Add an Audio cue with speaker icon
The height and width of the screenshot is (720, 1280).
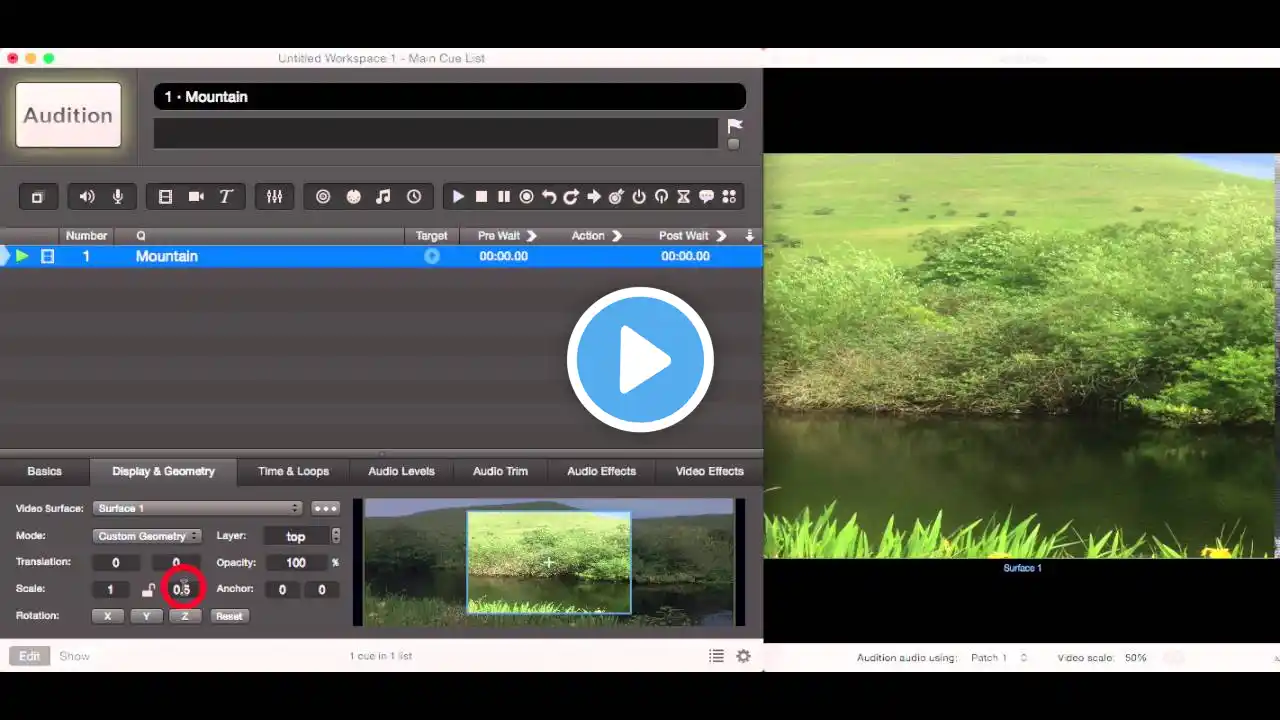click(x=87, y=197)
